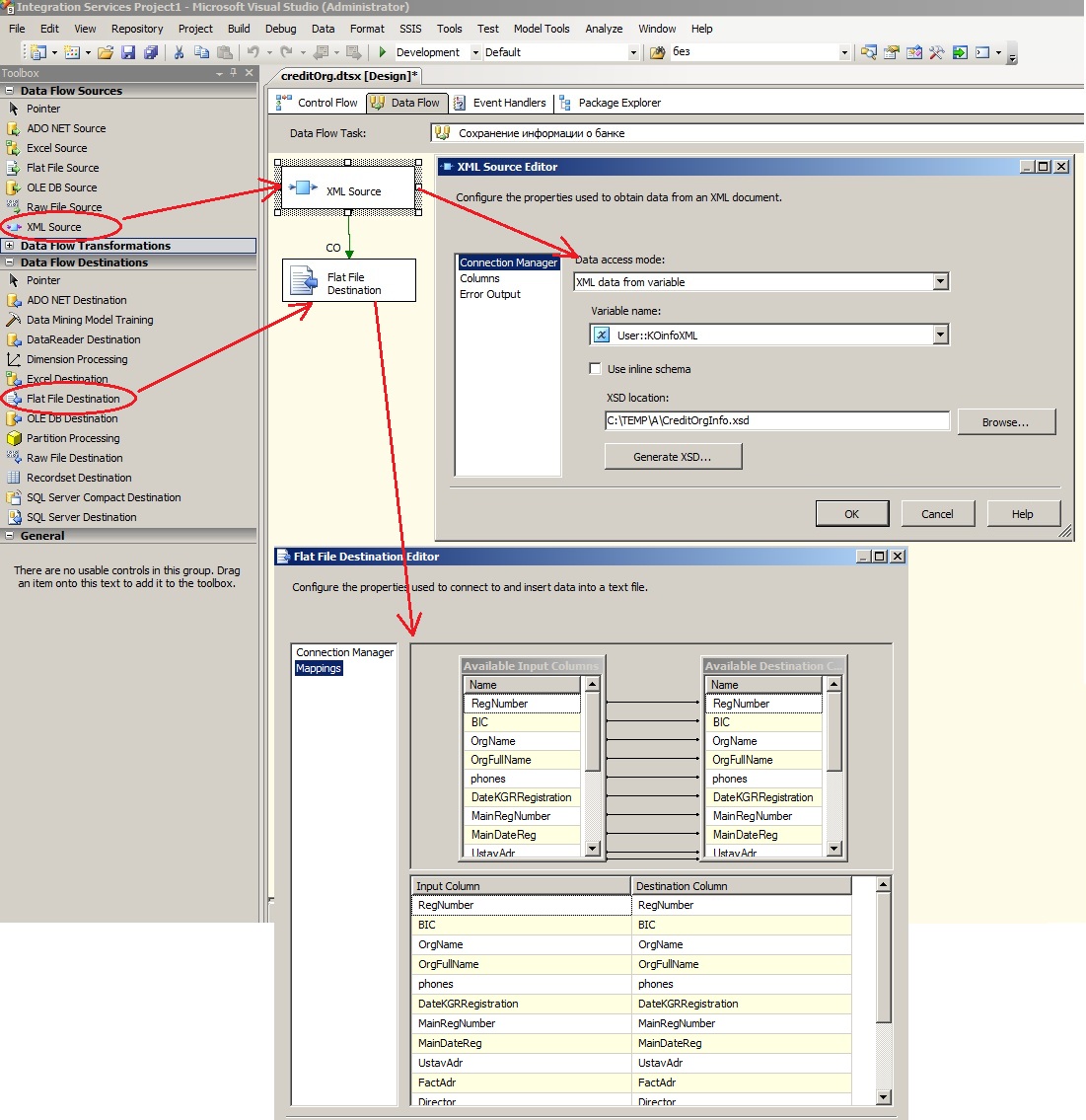The image size is (1086, 1120).
Task: Click the Start Page green arrow icon
Action: pos(961,52)
